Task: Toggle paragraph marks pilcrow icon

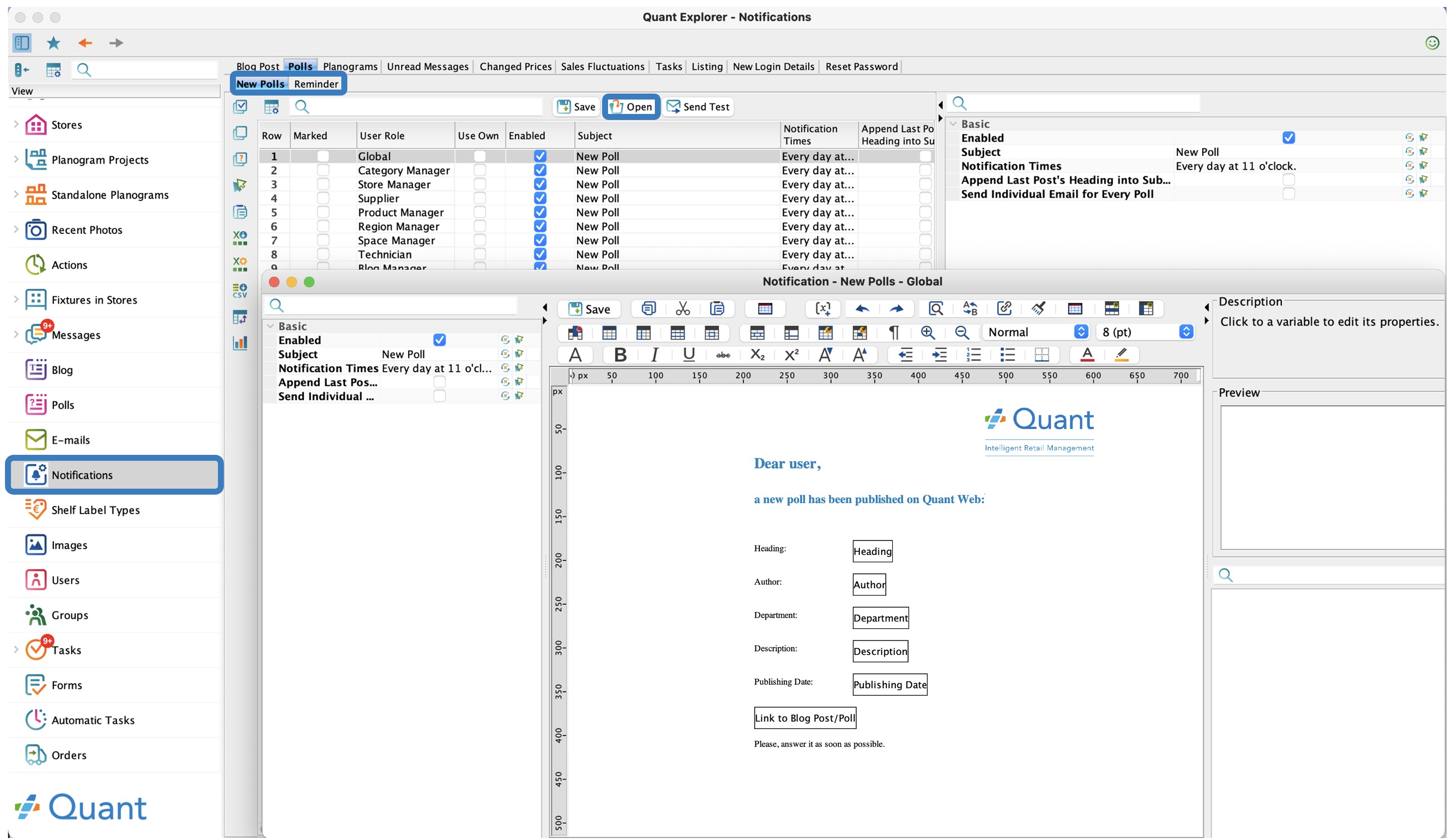Action: (894, 332)
